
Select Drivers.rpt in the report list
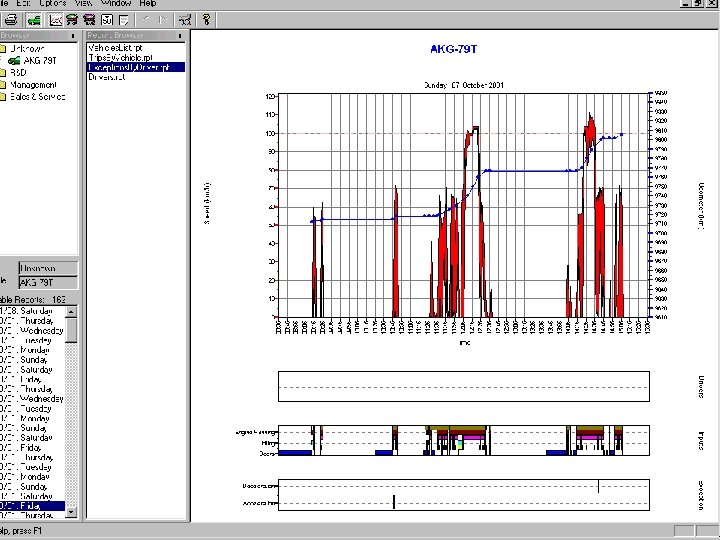106,77
